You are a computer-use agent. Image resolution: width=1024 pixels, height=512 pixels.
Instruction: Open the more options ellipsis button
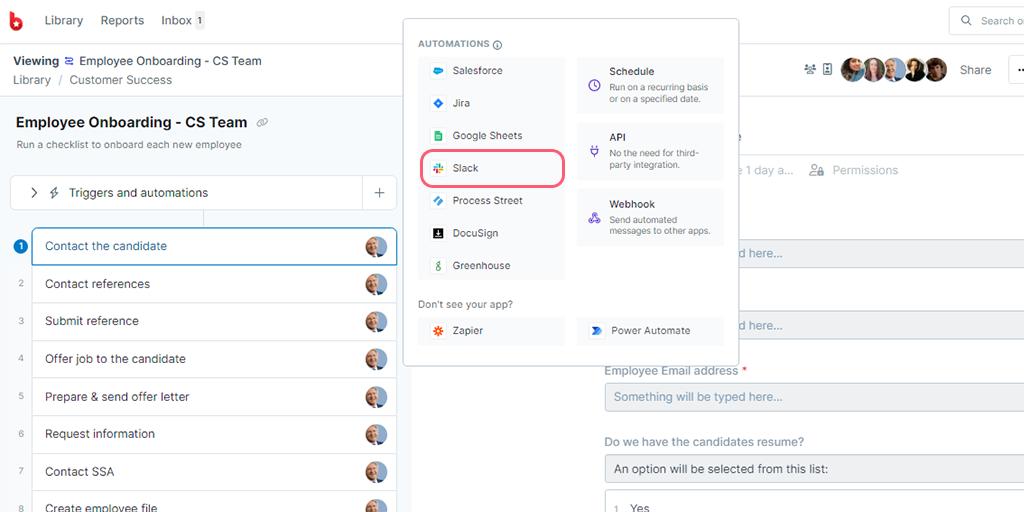1017,70
